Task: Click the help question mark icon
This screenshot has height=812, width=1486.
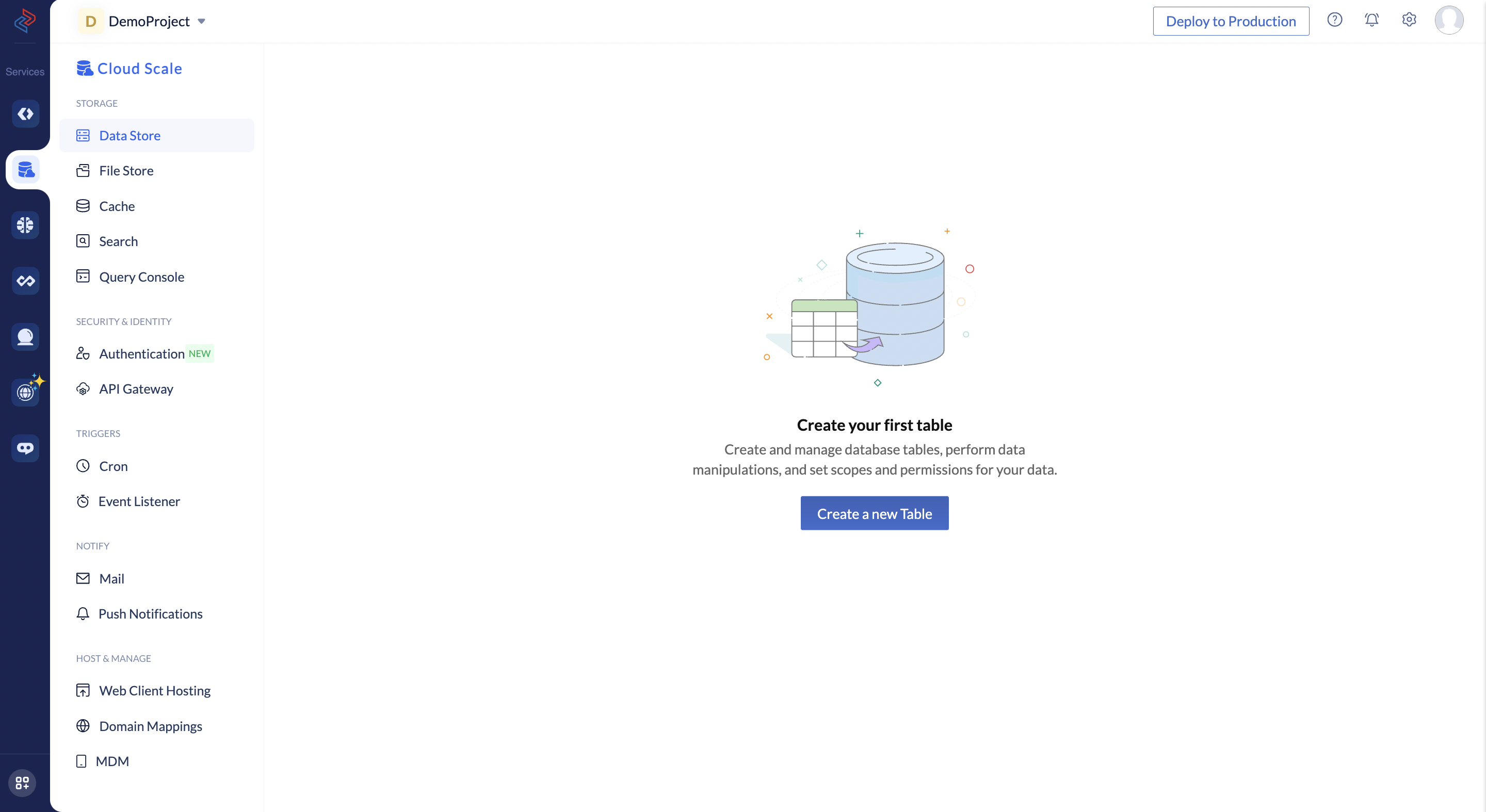Action: [x=1335, y=20]
